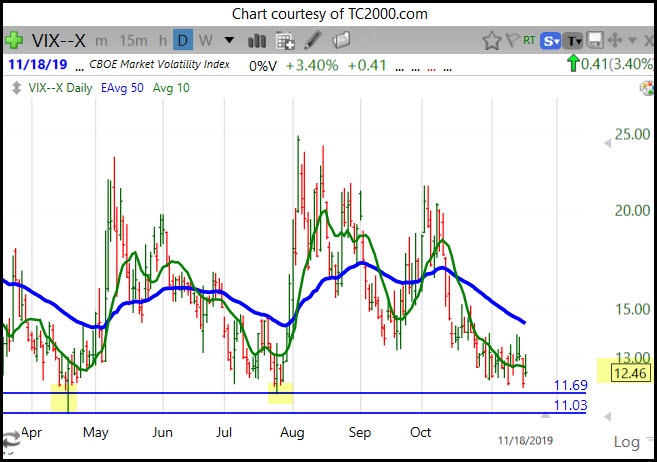Select the pencil drawing tool

tap(313, 40)
